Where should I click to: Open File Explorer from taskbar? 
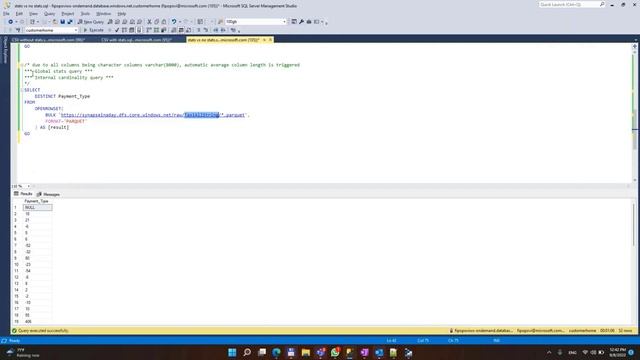306,352
